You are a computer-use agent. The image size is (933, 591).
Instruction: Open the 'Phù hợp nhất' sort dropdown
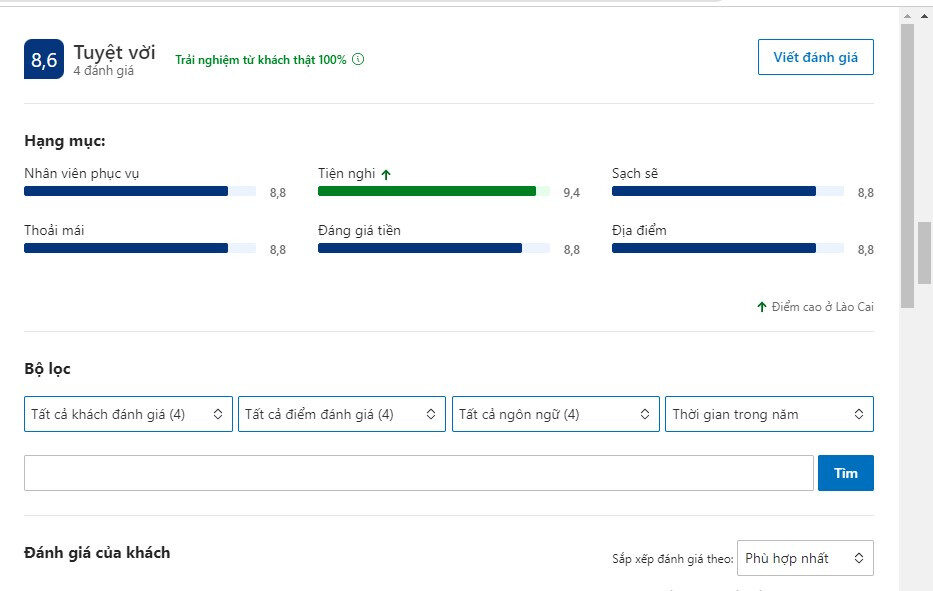[804, 558]
